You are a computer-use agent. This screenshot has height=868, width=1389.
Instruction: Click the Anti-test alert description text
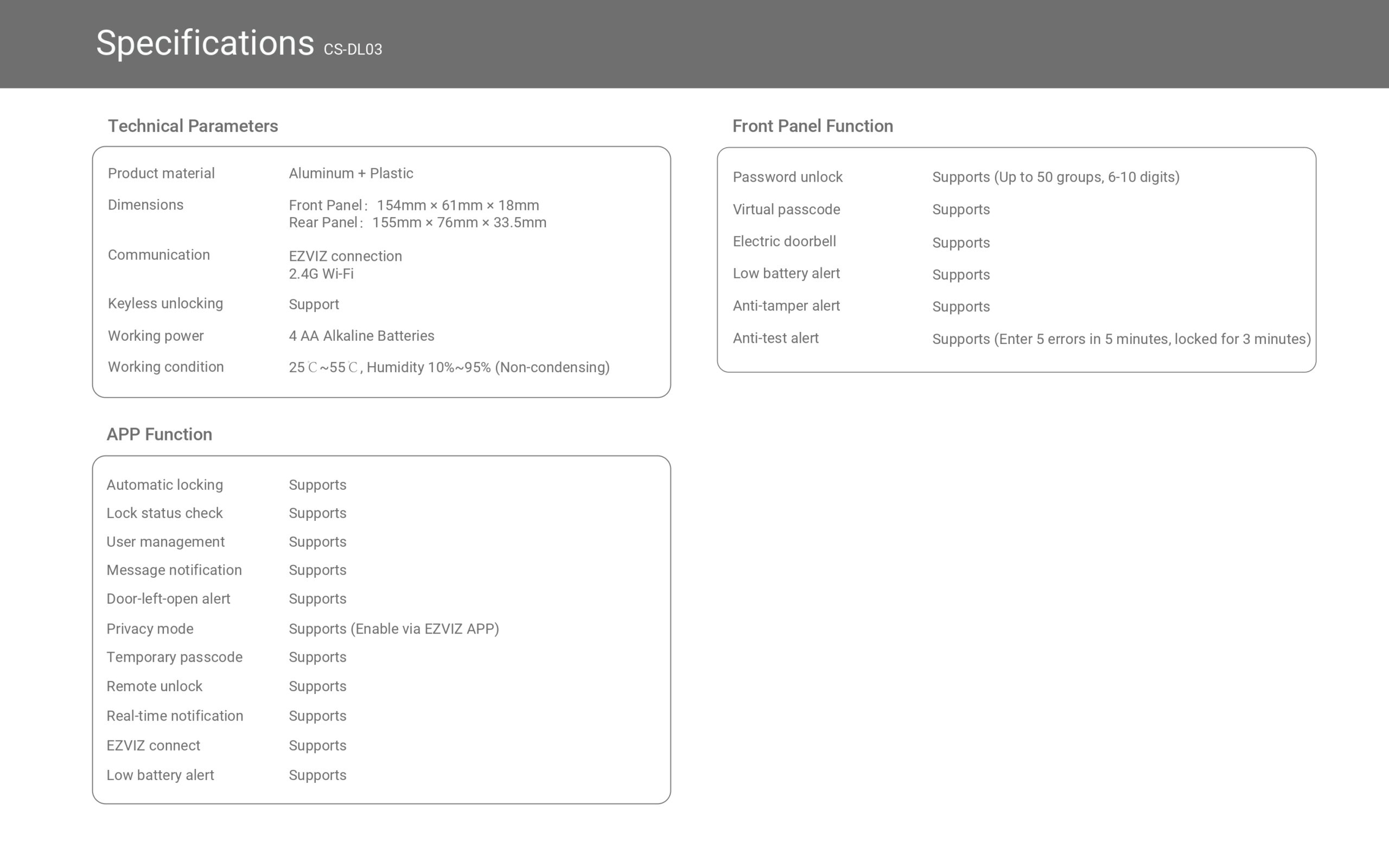tap(1121, 339)
